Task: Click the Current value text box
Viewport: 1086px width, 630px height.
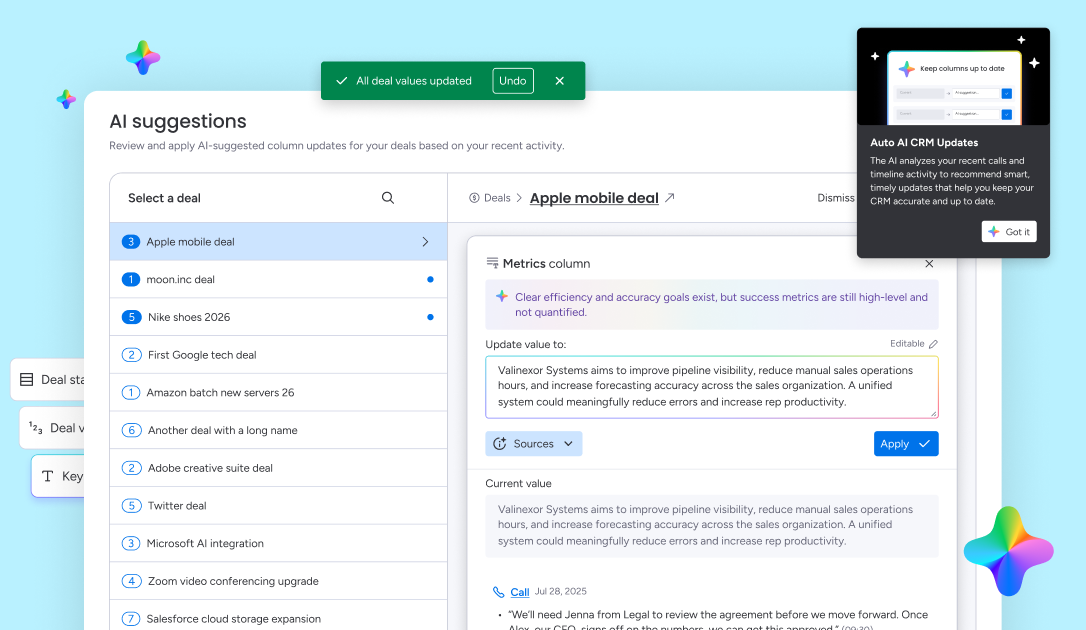Action: pos(712,525)
